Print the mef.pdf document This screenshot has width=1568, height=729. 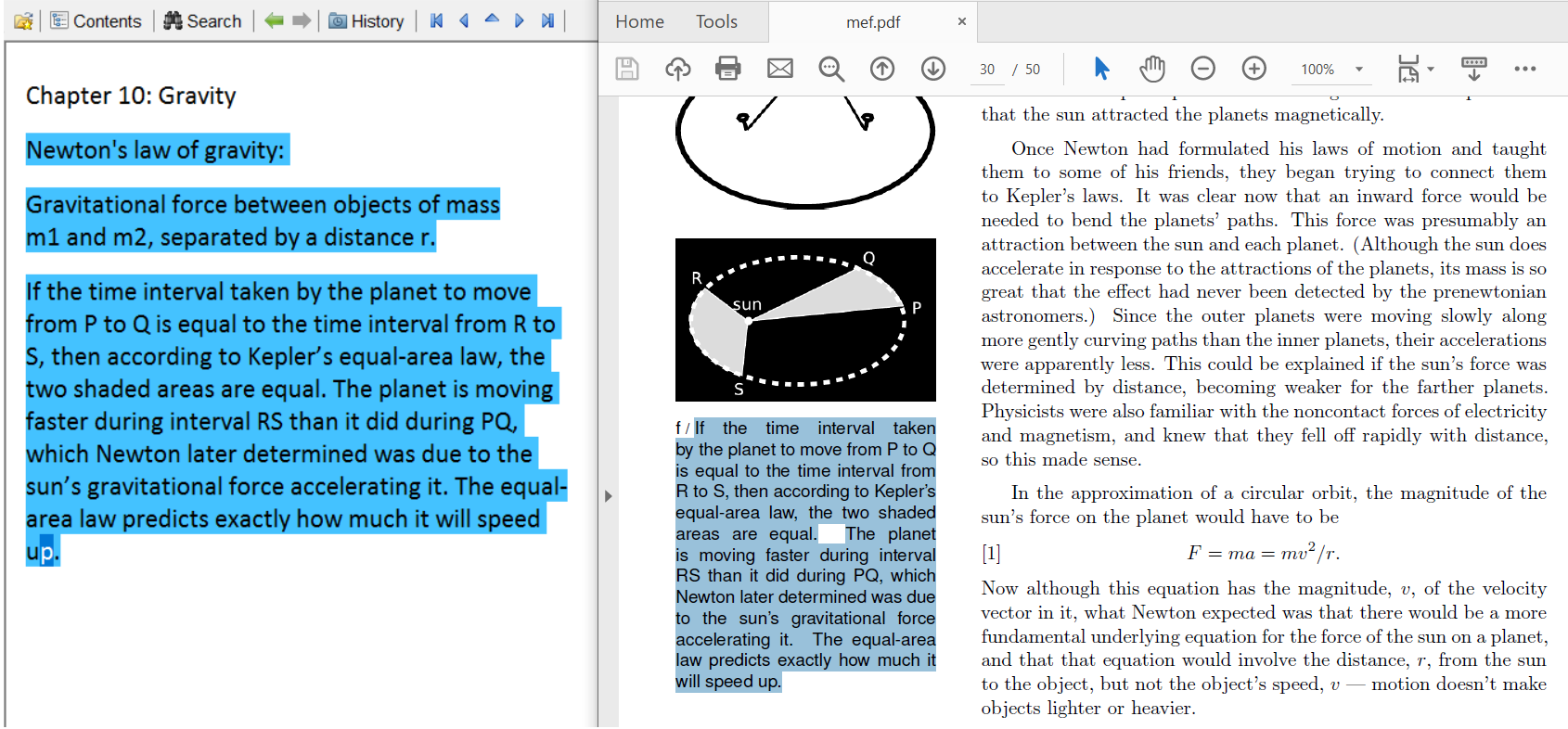point(728,69)
